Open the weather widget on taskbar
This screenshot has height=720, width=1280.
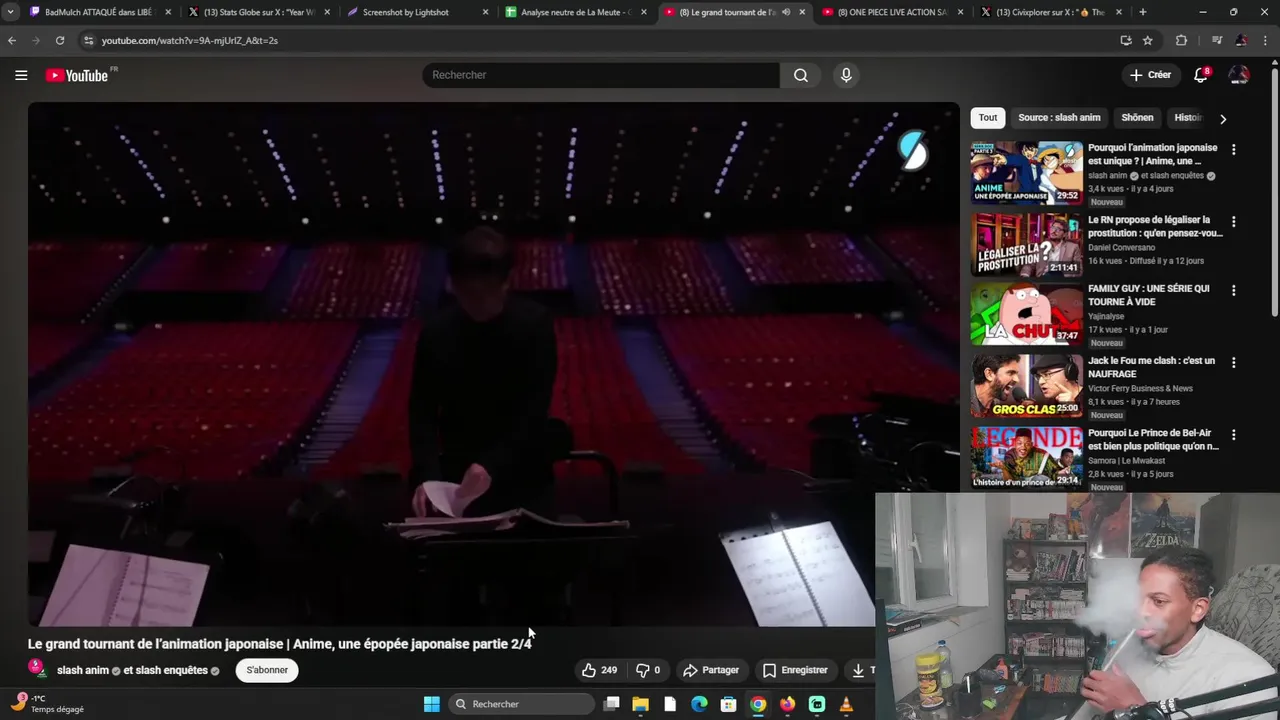click(47, 703)
